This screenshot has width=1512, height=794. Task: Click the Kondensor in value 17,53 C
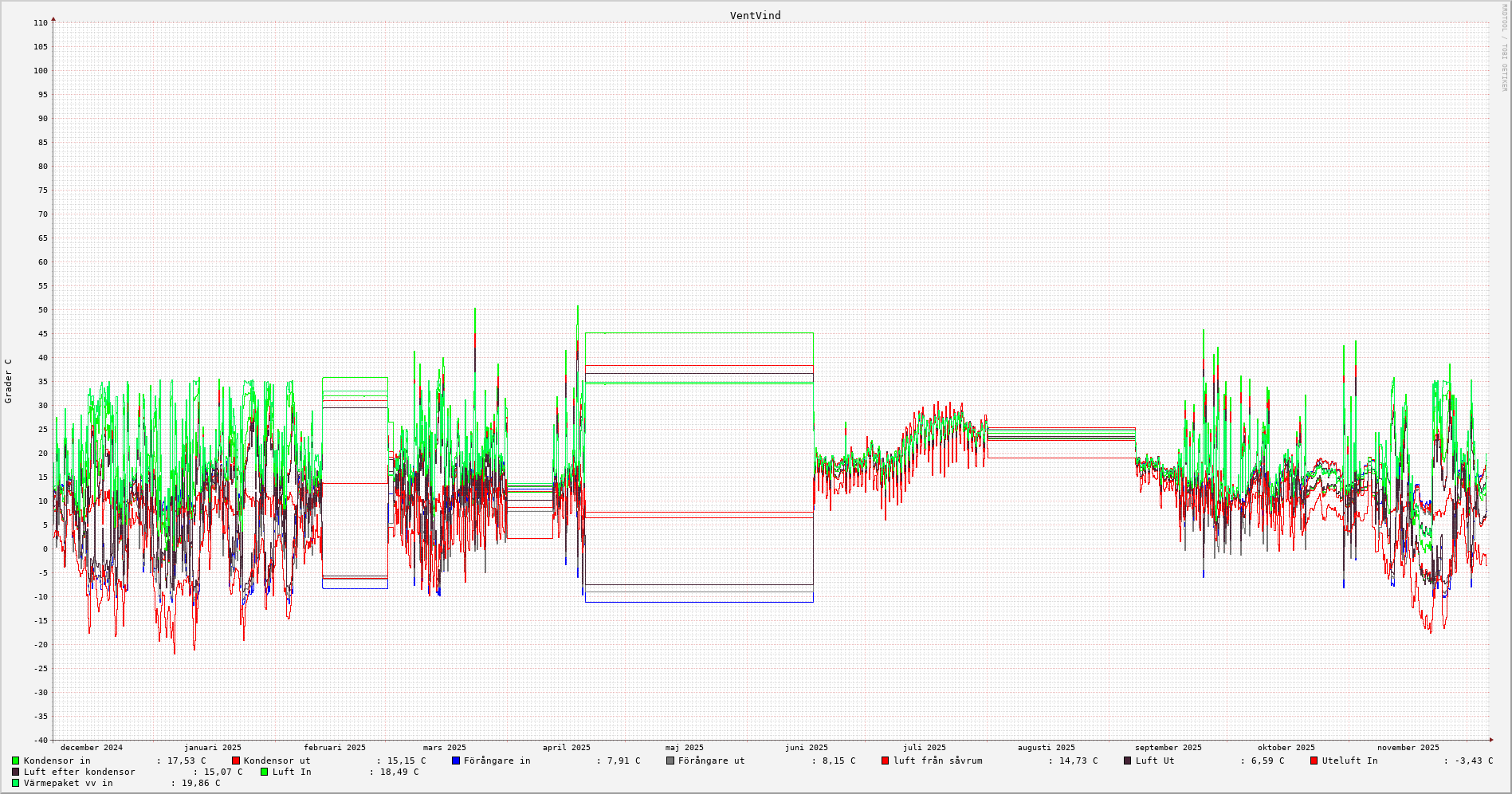click(187, 761)
